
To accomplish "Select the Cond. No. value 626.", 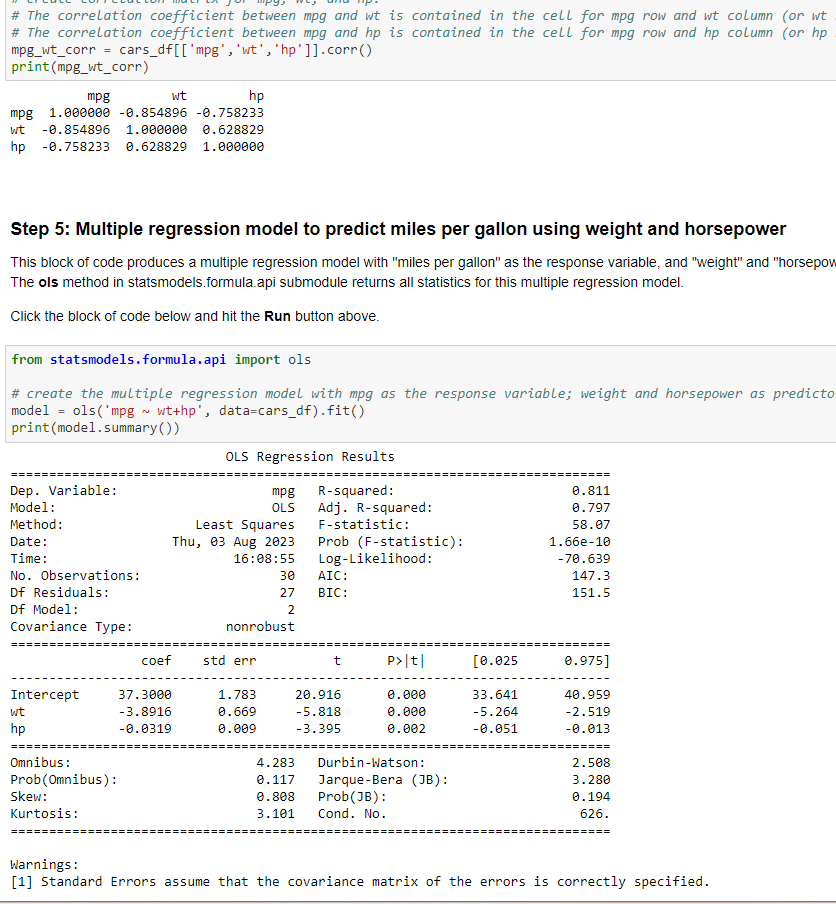I will click(x=595, y=814).
